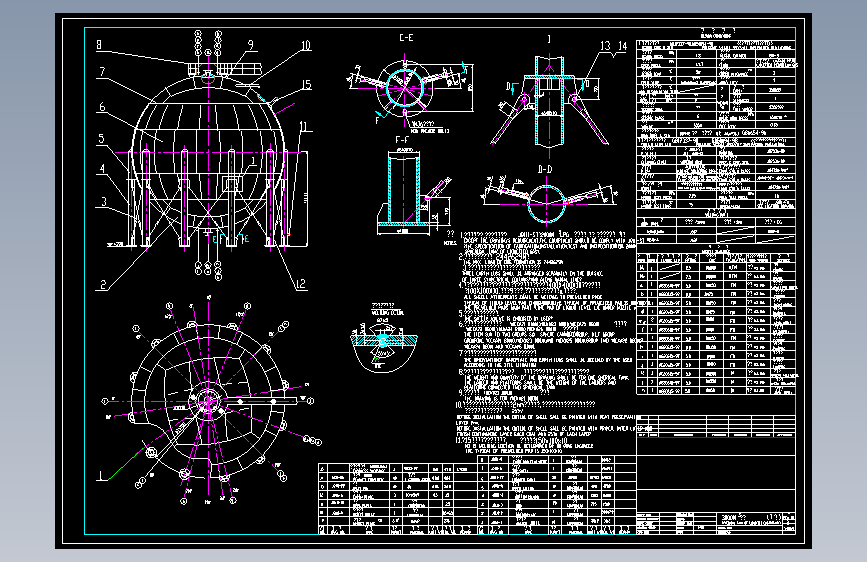Screen dimensions: 867x562
Task: Click the part callout number 12
Action: [x=301, y=284]
